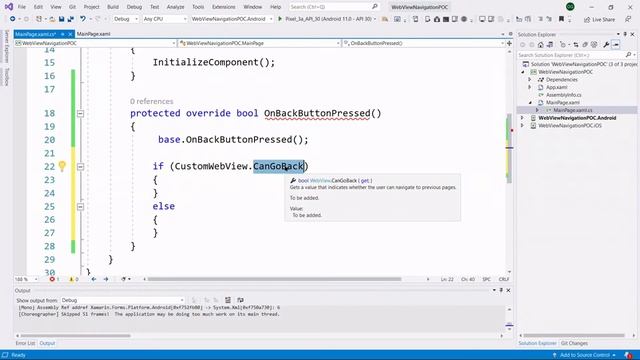
Task: Click the Visual Studio logo icon
Action: (9, 7)
